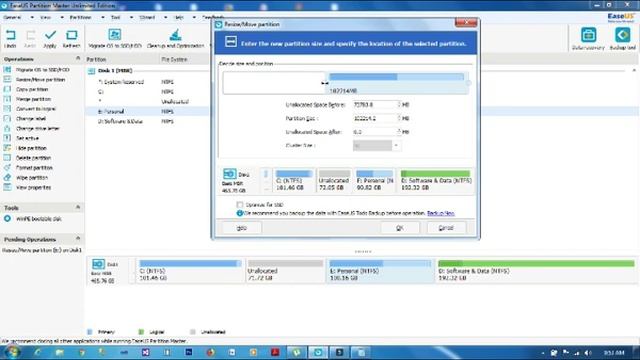This screenshot has width=640, height=360.
Task: Follow the Backup Now link
Action: click(x=440, y=213)
